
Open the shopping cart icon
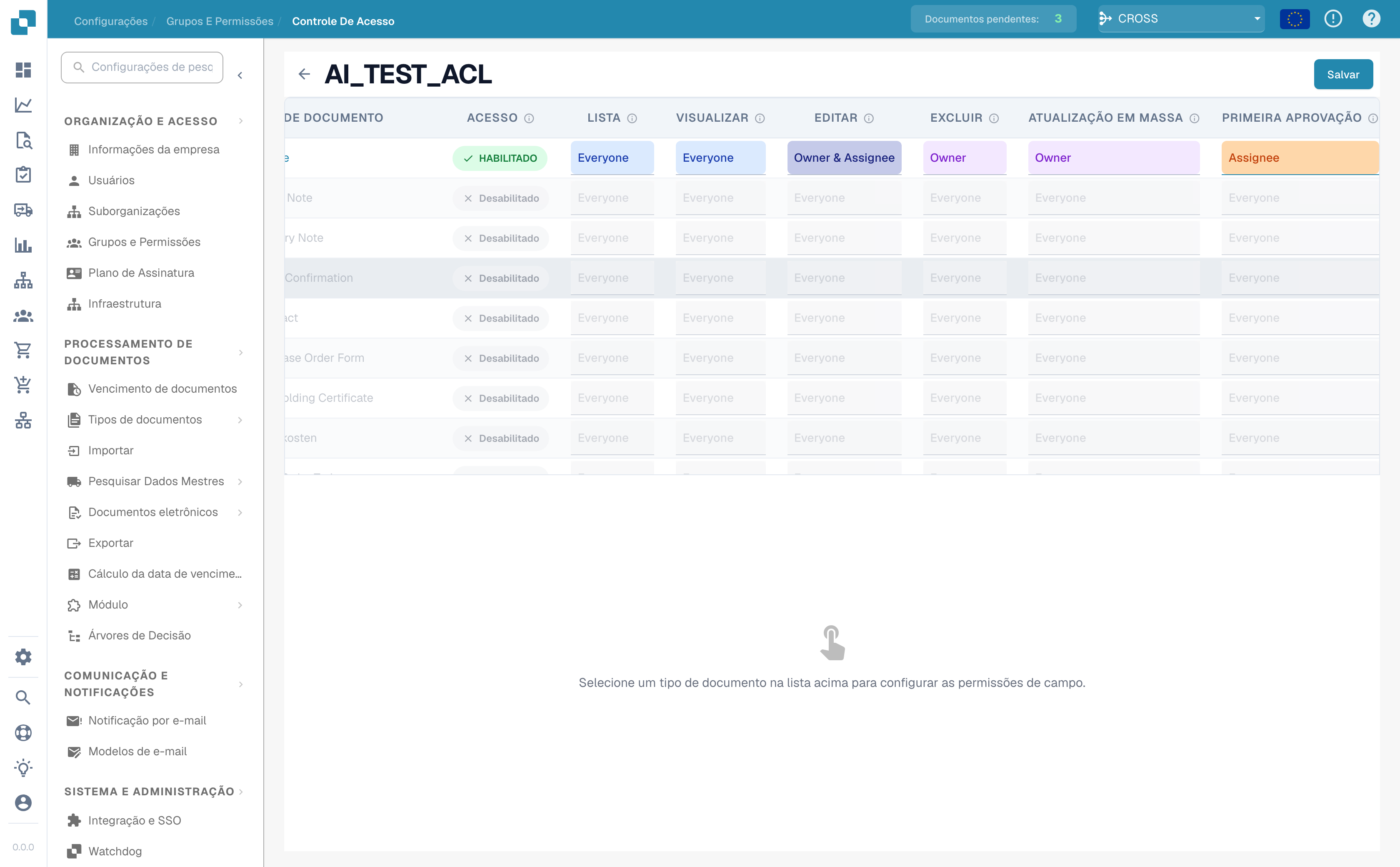click(23, 350)
